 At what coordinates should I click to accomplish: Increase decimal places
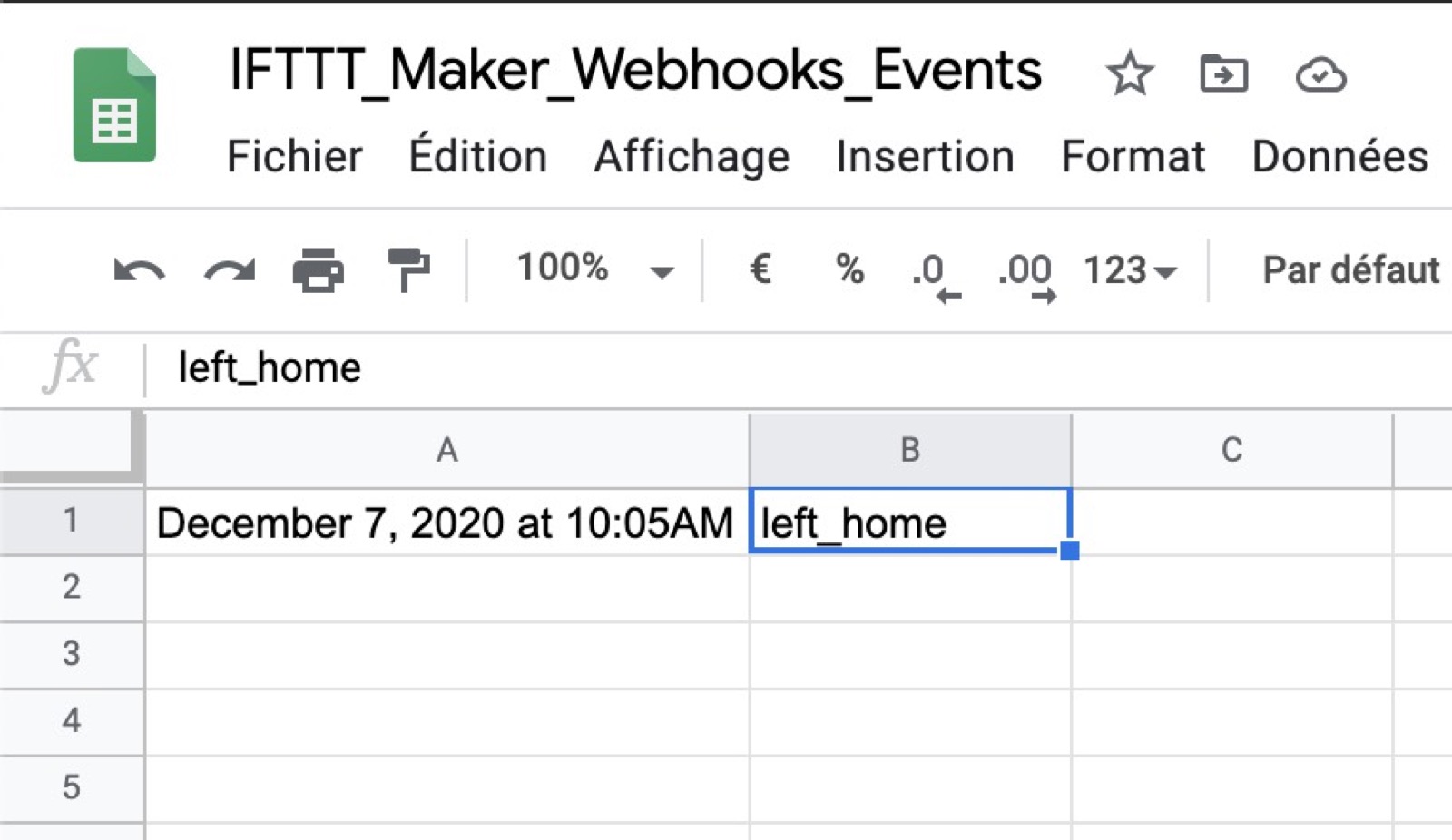click(1025, 272)
